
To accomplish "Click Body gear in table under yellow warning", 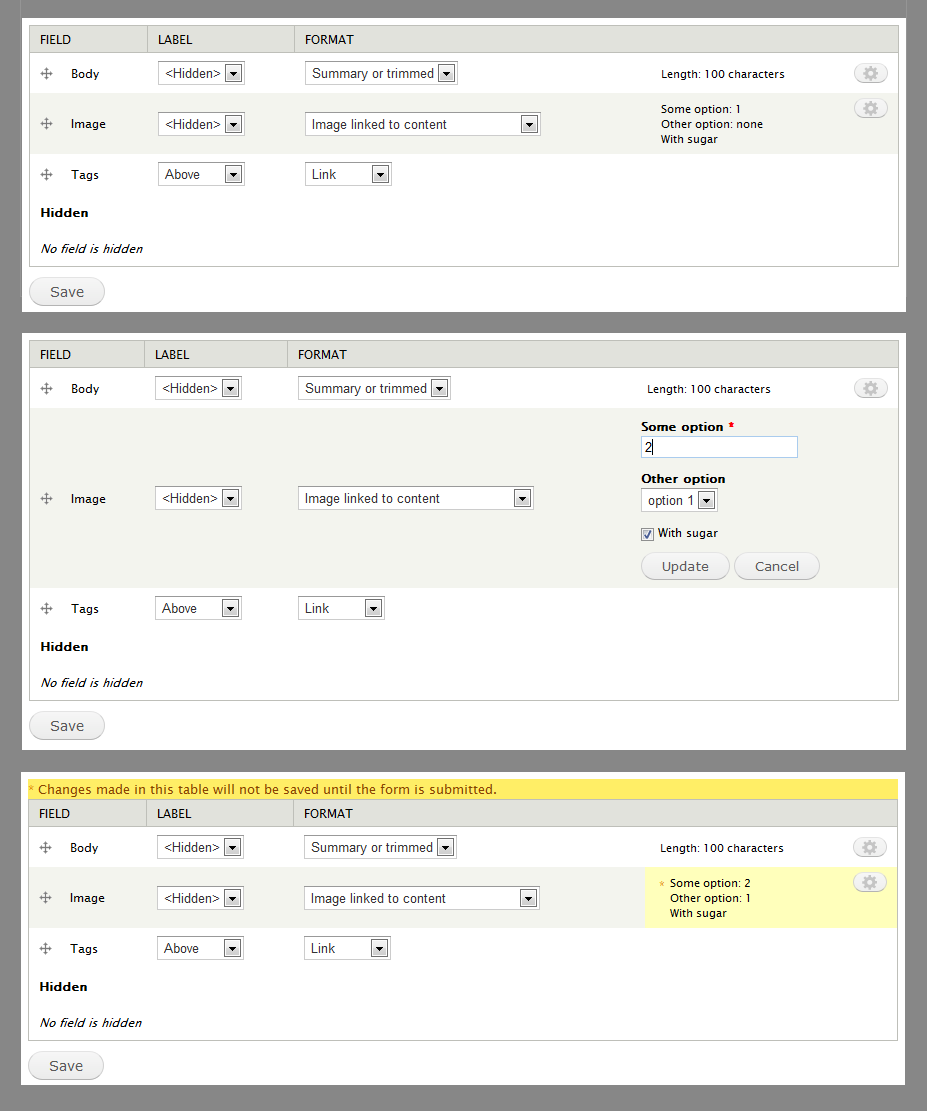I will 870,847.
